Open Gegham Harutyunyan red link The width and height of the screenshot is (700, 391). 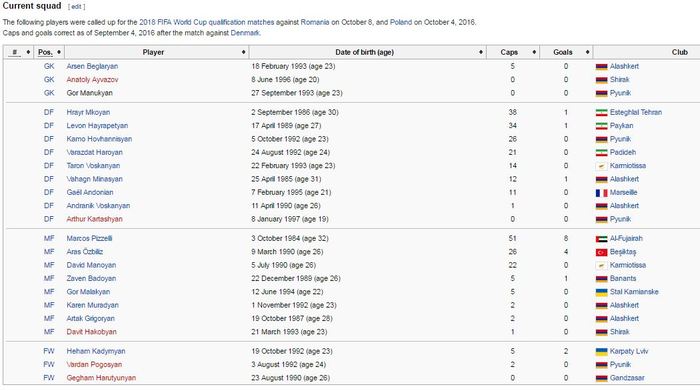(101, 378)
